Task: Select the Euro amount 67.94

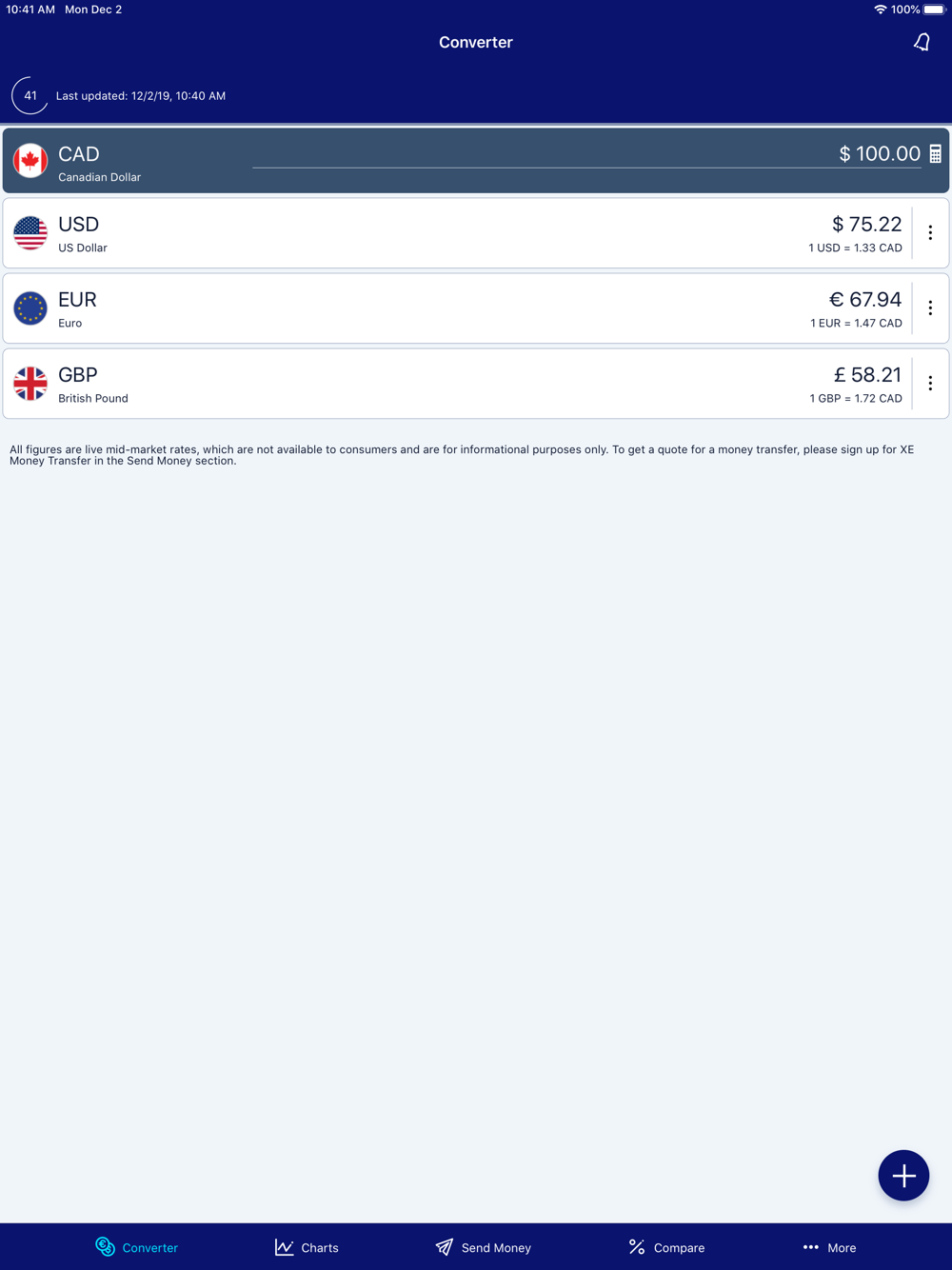Action: click(x=864, y=300)
